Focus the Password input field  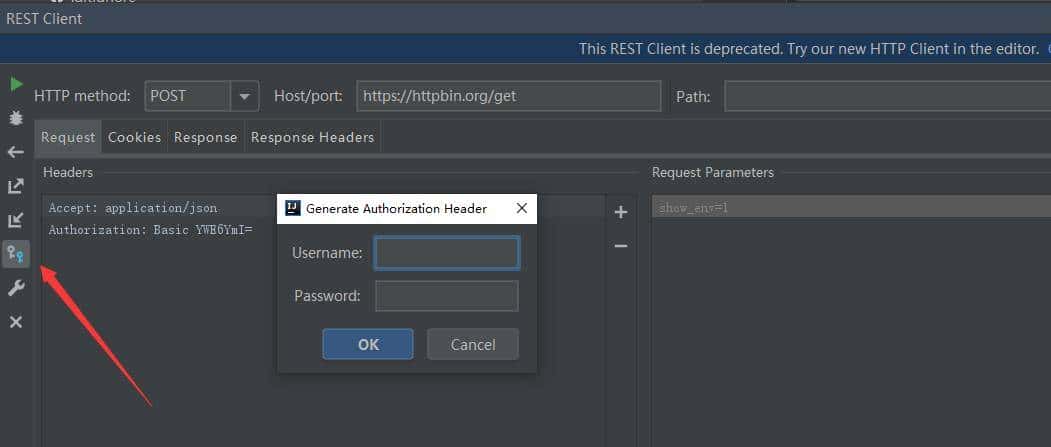point(447,296)
